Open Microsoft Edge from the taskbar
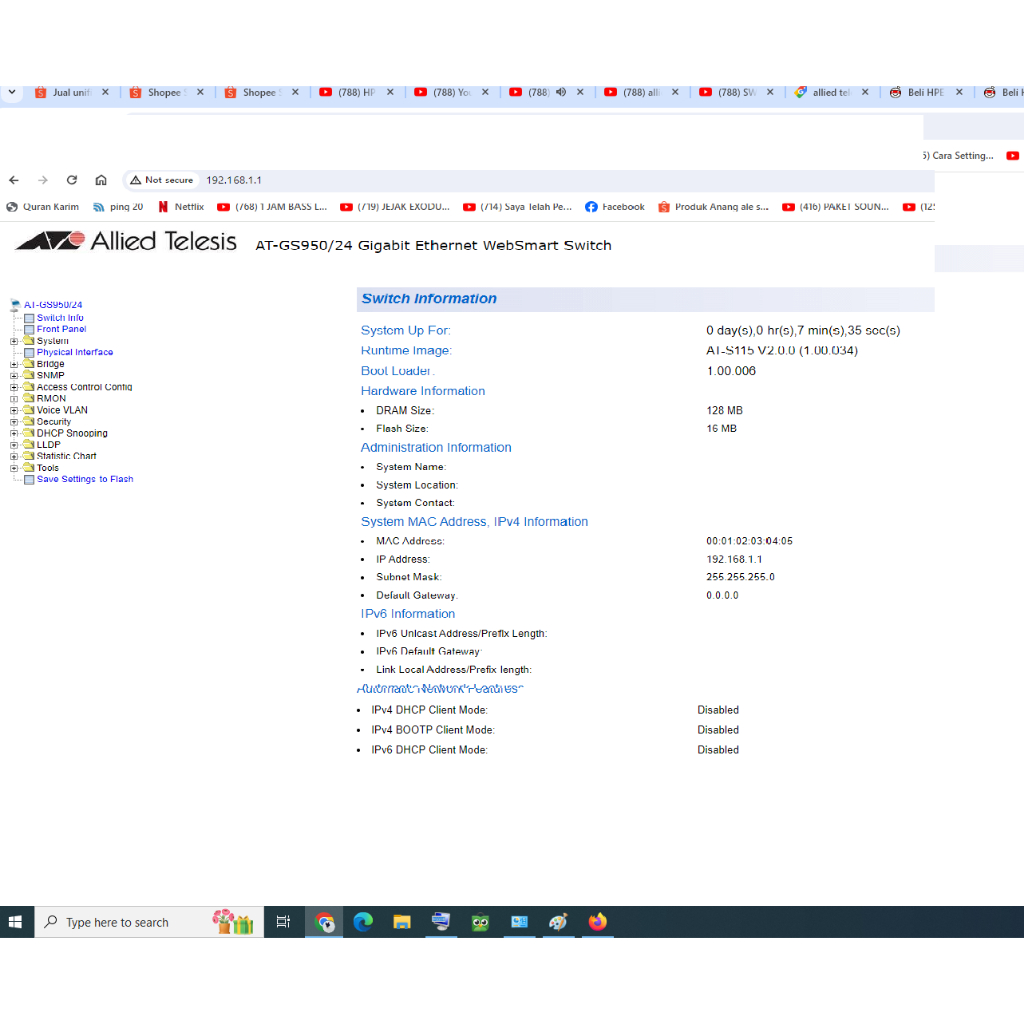 coord(363,922)
